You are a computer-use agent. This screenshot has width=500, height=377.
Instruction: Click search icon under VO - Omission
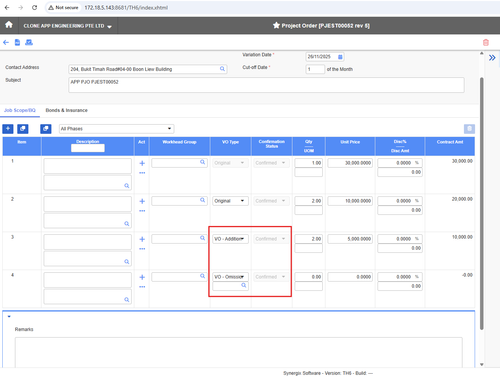coord(244,285)
